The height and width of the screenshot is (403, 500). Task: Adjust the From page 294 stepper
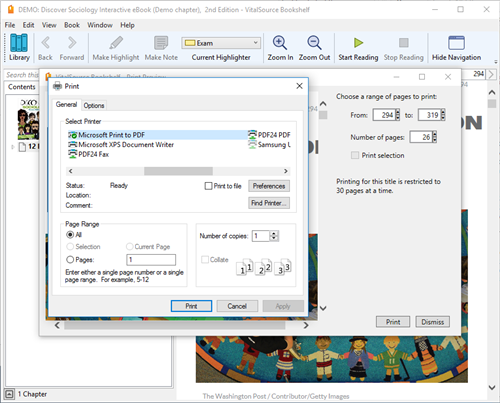[397, 115]
